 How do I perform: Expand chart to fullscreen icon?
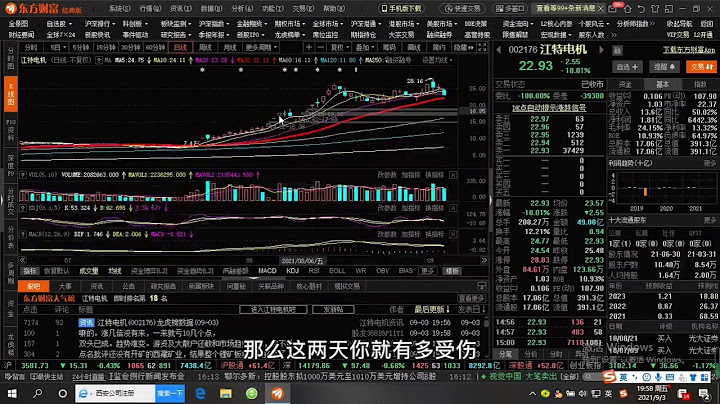[482, 47]
